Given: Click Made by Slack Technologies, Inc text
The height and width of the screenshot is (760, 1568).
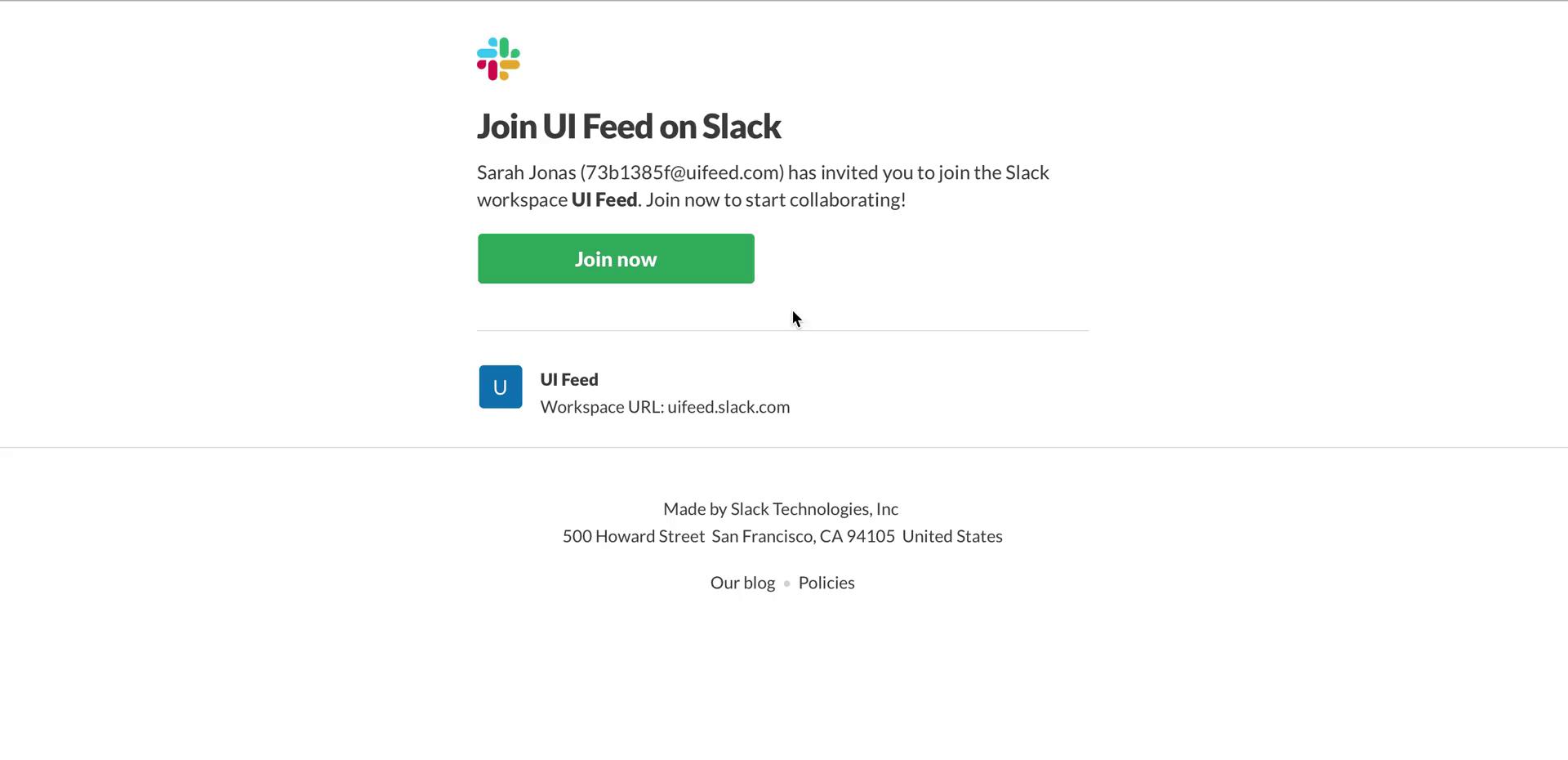Looking at the screenshot, I should tap(781, 509).
